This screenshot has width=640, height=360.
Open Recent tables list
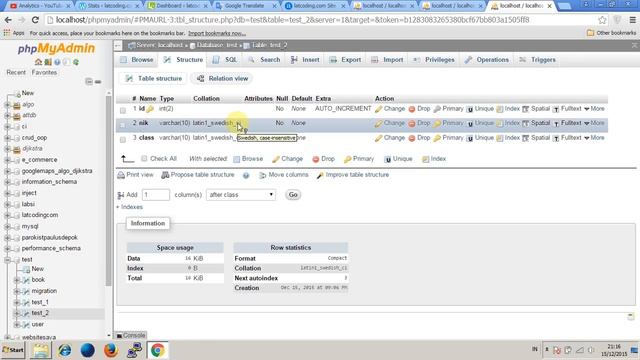(16, 72)
